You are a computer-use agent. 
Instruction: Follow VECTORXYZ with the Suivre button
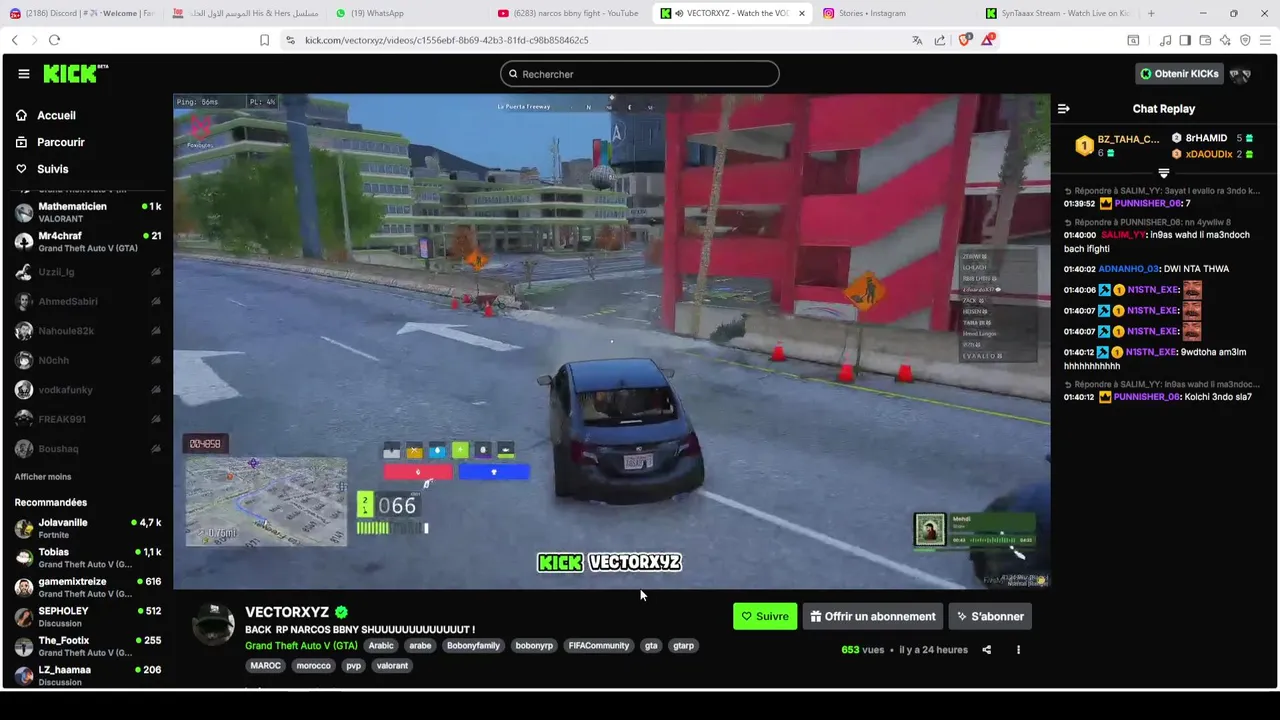pos(765,617)
